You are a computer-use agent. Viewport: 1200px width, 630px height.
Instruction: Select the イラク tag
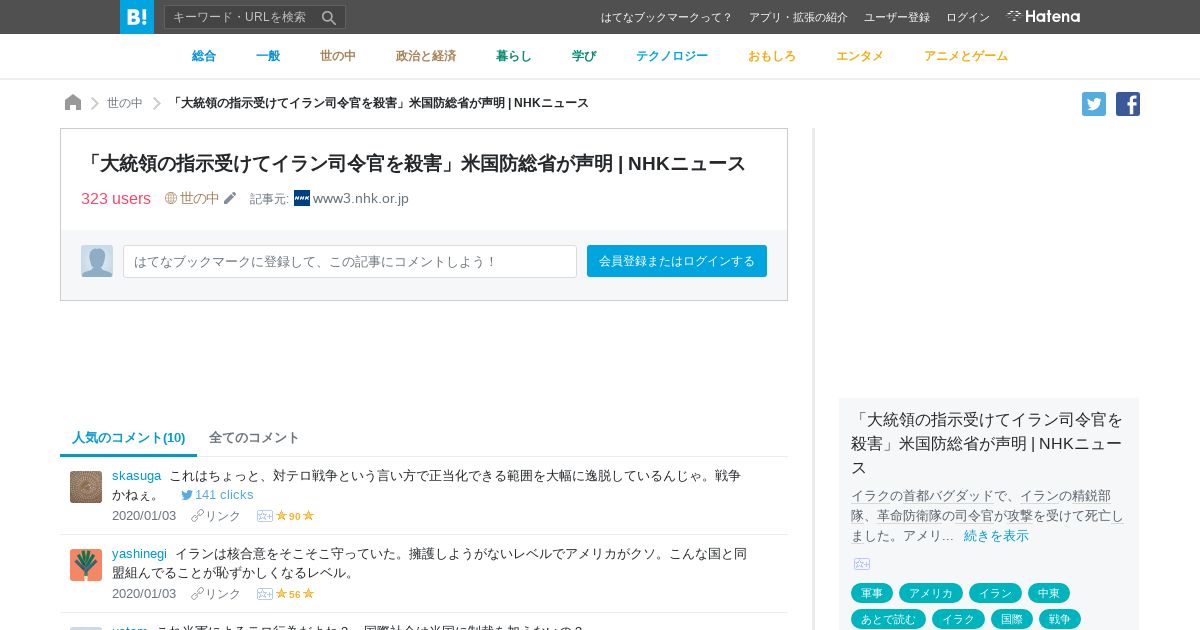(x=958, y=619)
